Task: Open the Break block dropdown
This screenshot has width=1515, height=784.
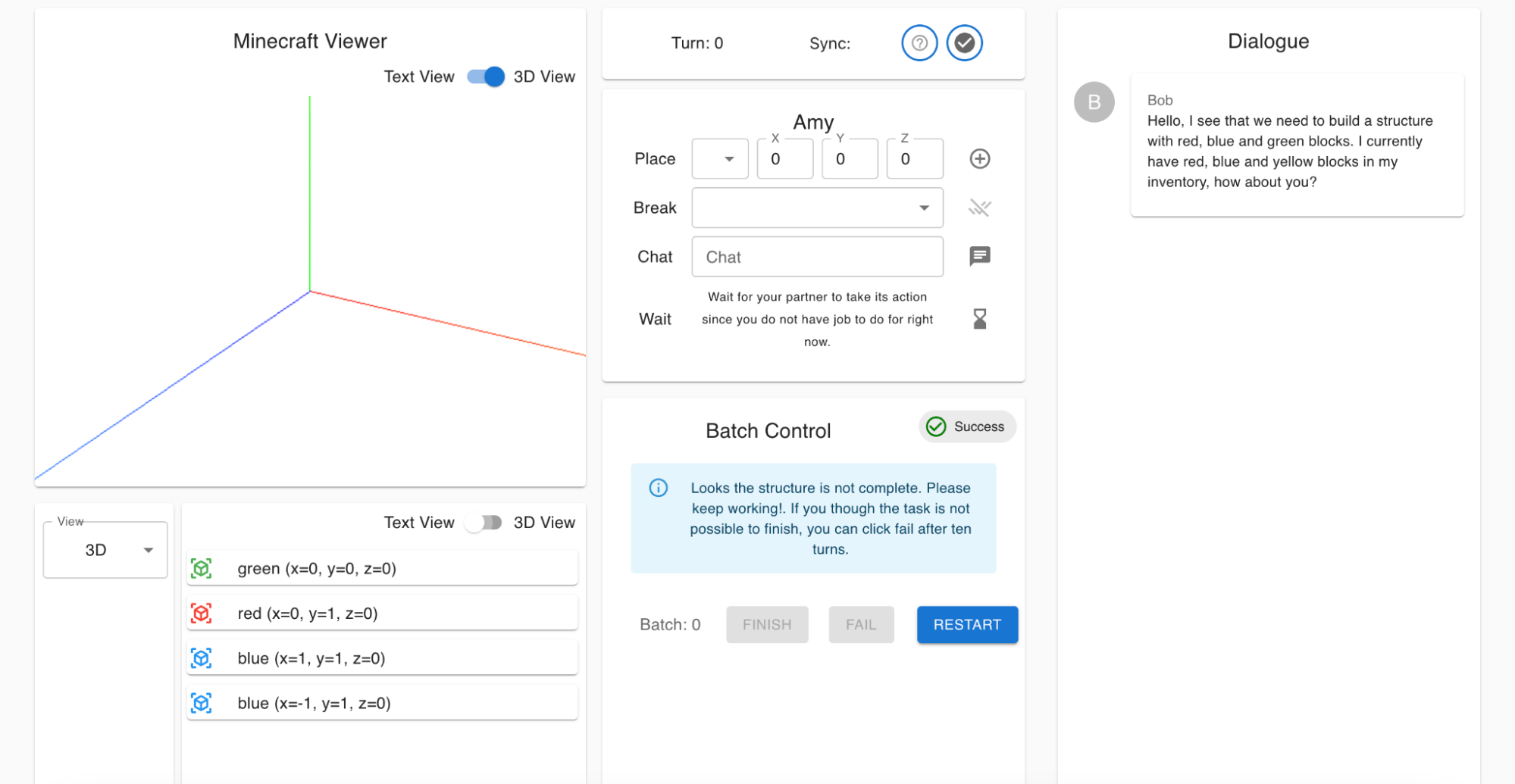Action: pyautogui.click(x=818, y=208)
